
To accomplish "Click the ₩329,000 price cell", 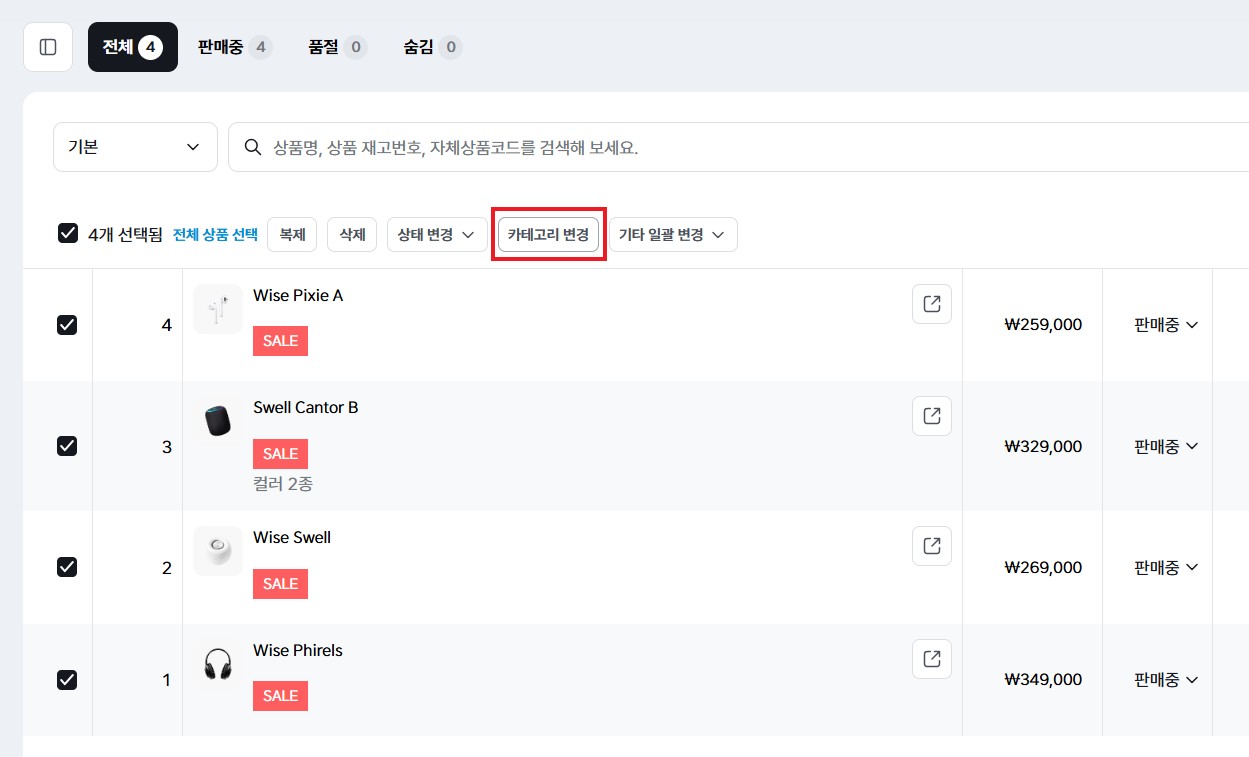I will pos(1043,446).
